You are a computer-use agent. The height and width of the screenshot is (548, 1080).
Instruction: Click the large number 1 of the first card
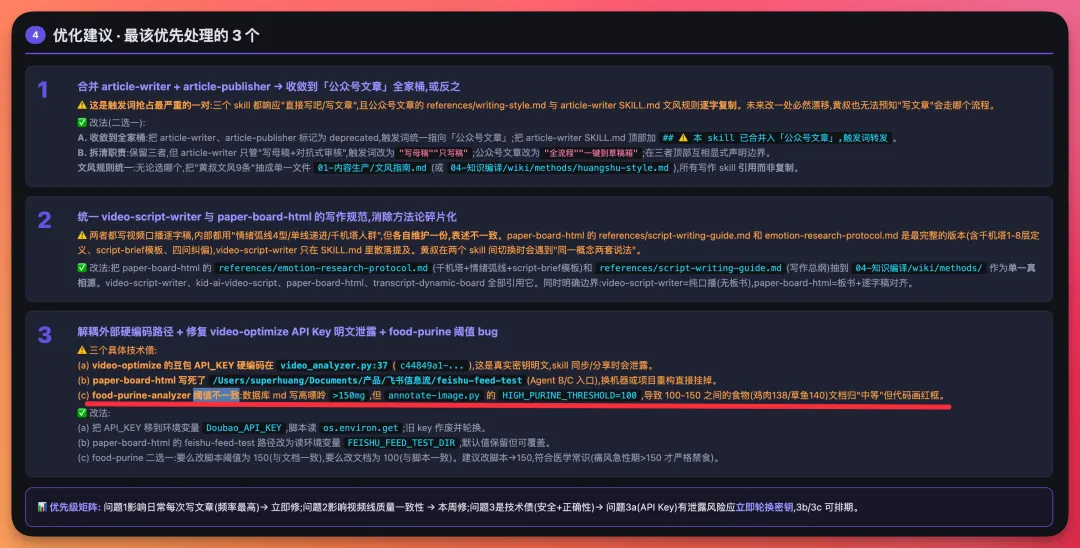pyautogui.click(x=43, y=90)
